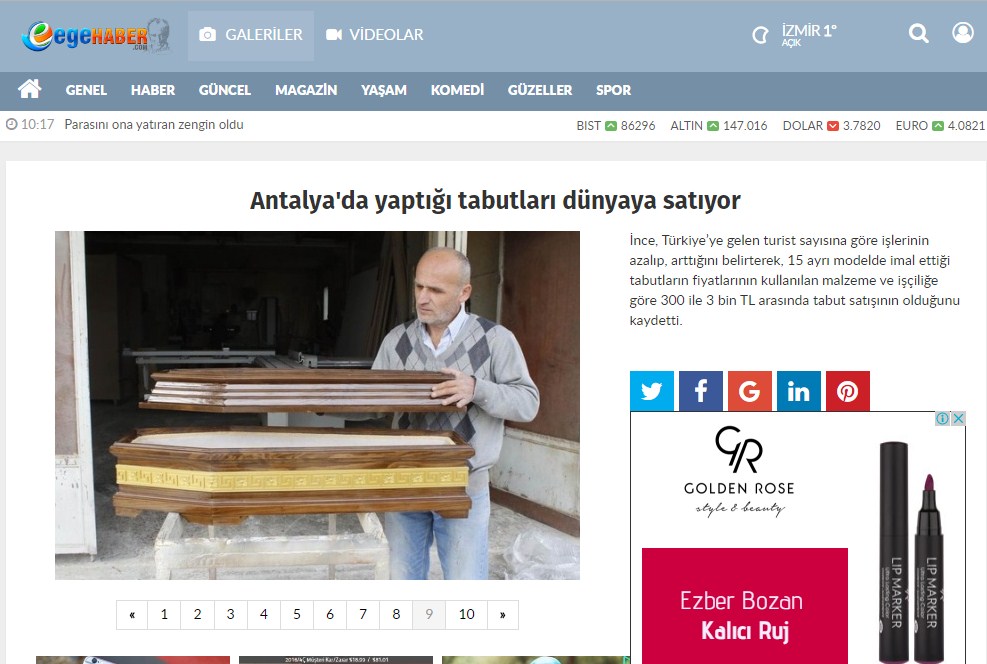Open the user account icon
Image resolution: width=987 pixels, height=664 pixels.
point(962,33)
